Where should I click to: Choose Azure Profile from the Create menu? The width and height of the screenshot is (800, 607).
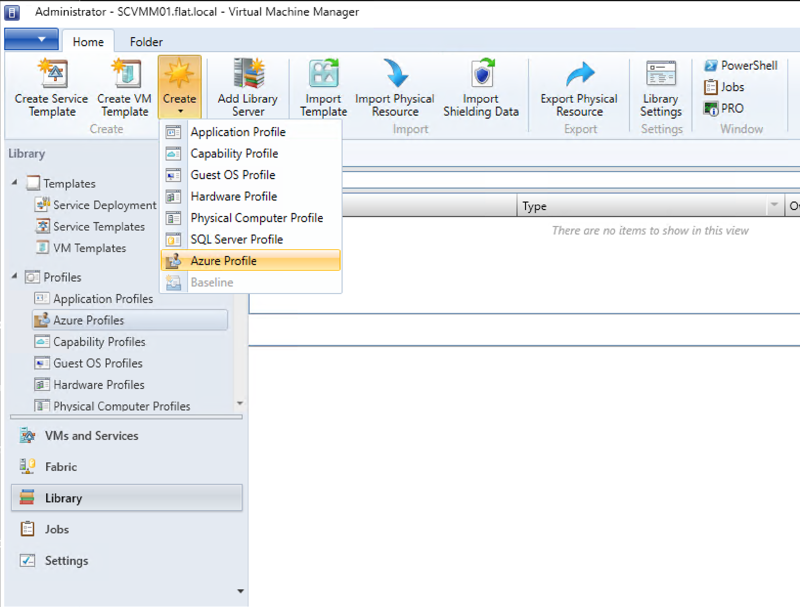tap(232, 263)
